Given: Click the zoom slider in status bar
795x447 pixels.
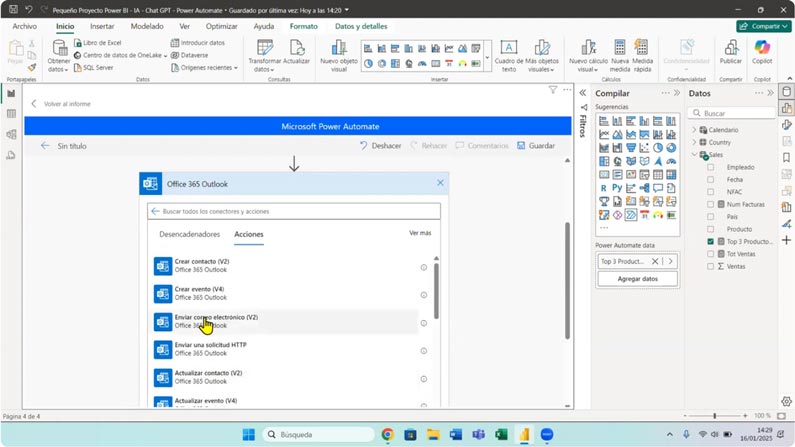Looking at the screenshot, I should tap(714, 415).
